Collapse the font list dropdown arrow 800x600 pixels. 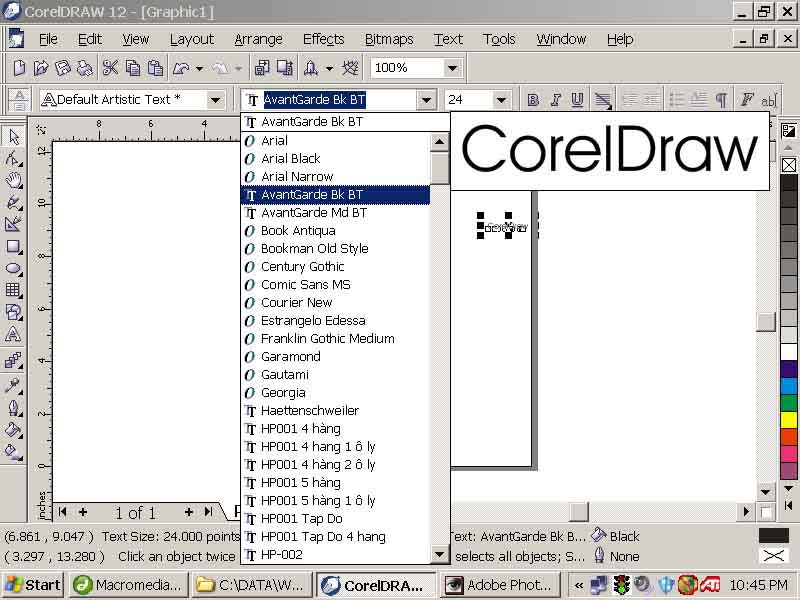pos(427,100)
